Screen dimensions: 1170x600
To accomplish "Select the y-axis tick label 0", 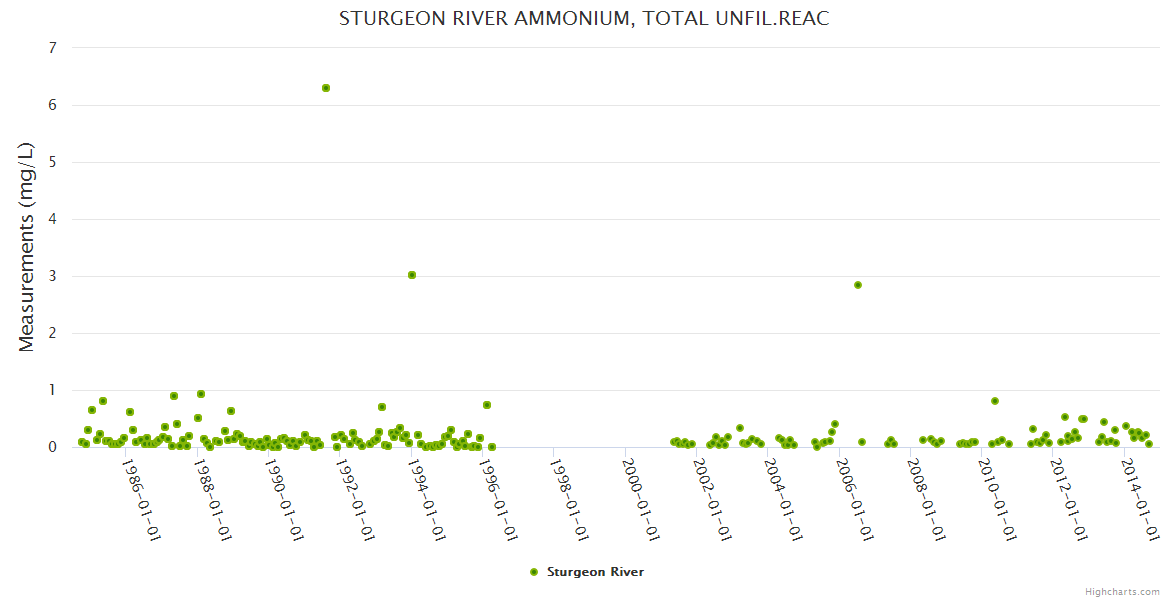I will 52,447.
